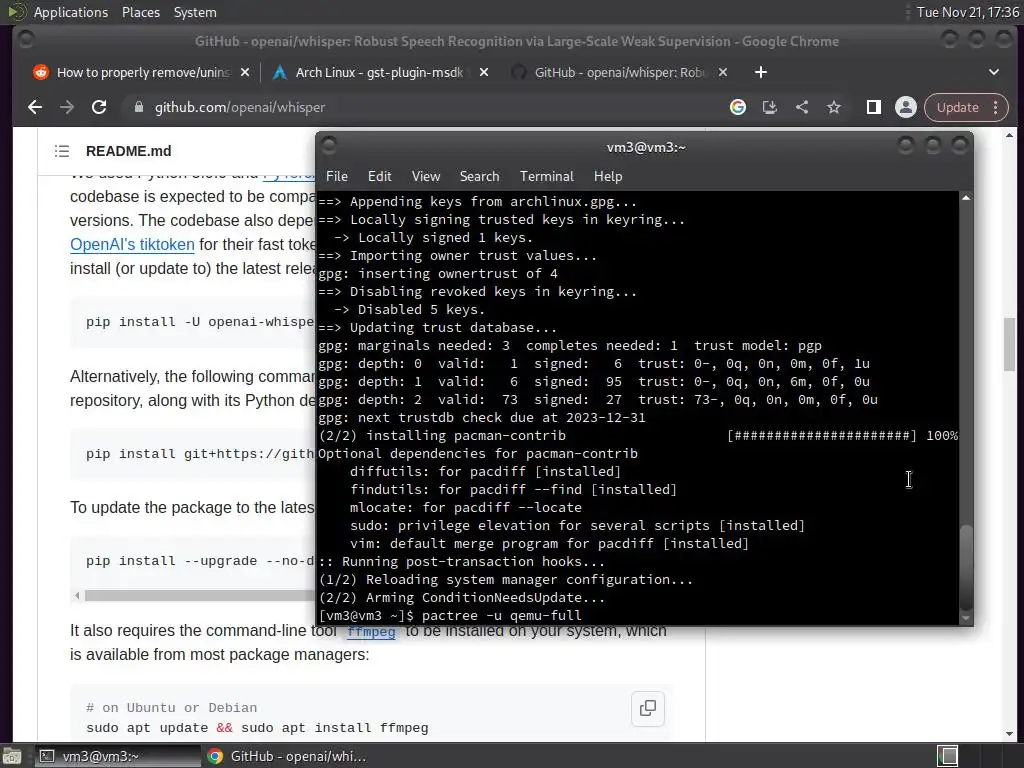Click 'mlocate: for pacdiff --locate' line
Viewport: 1024px width, 768px height.
point(466,507)
